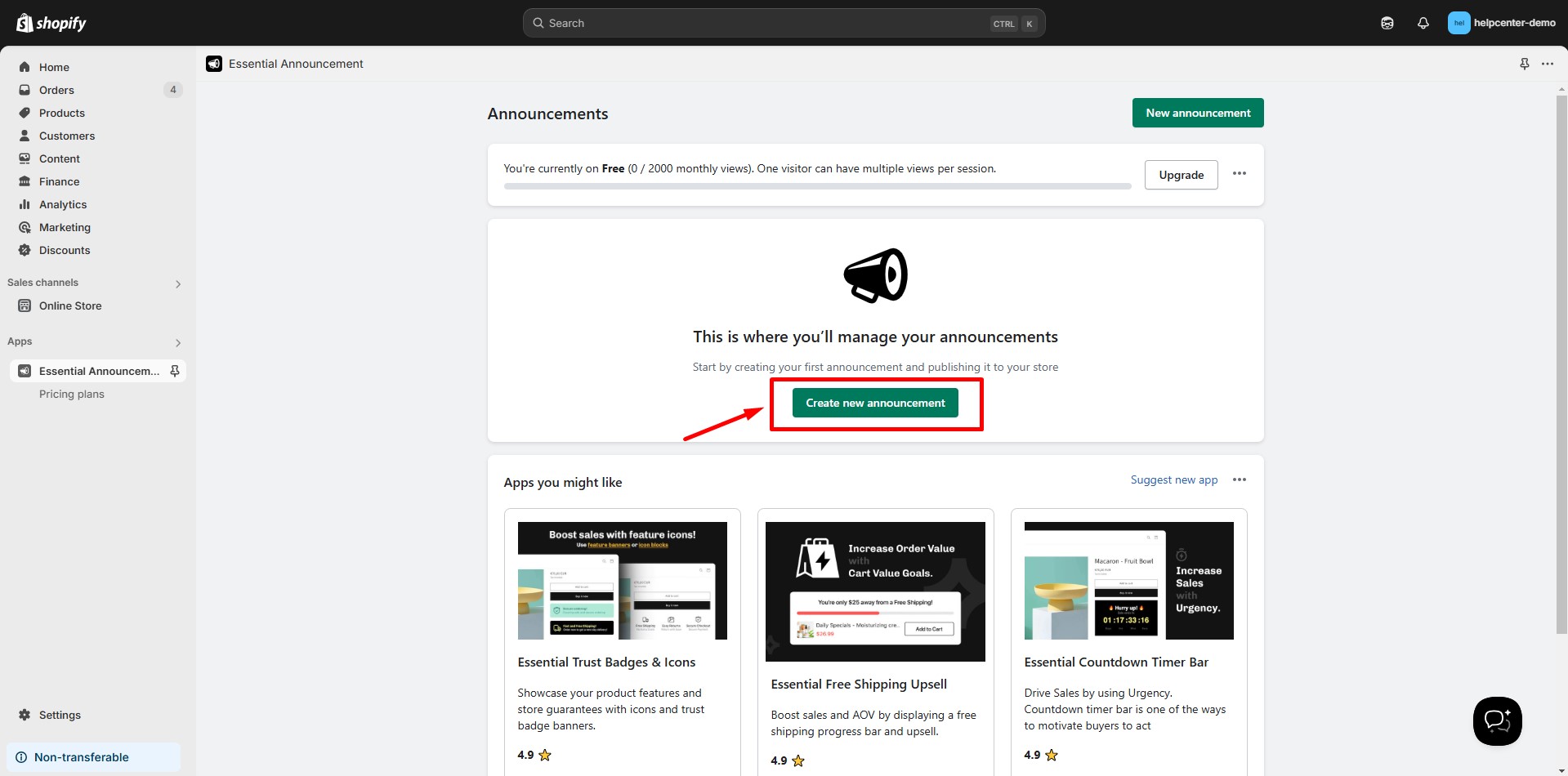Click the Shopify logo
Image resolution: width=1568 pixels, height=776 pixels.
[x=51, y=23]
